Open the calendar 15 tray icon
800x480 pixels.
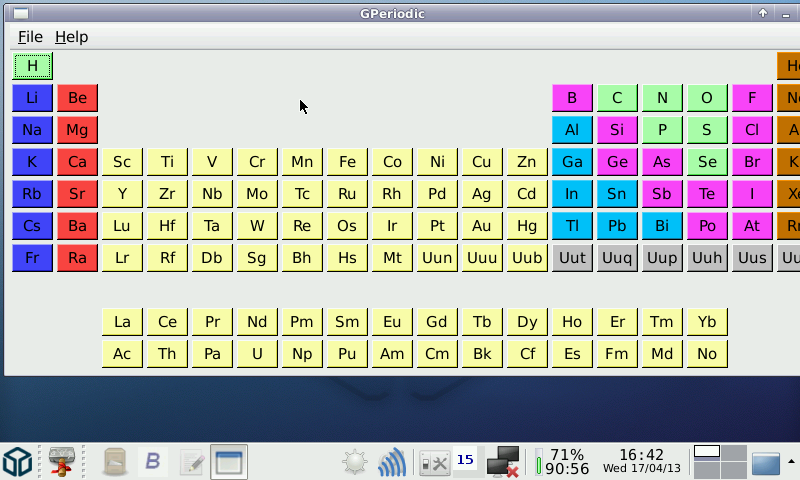pos(465,460)
